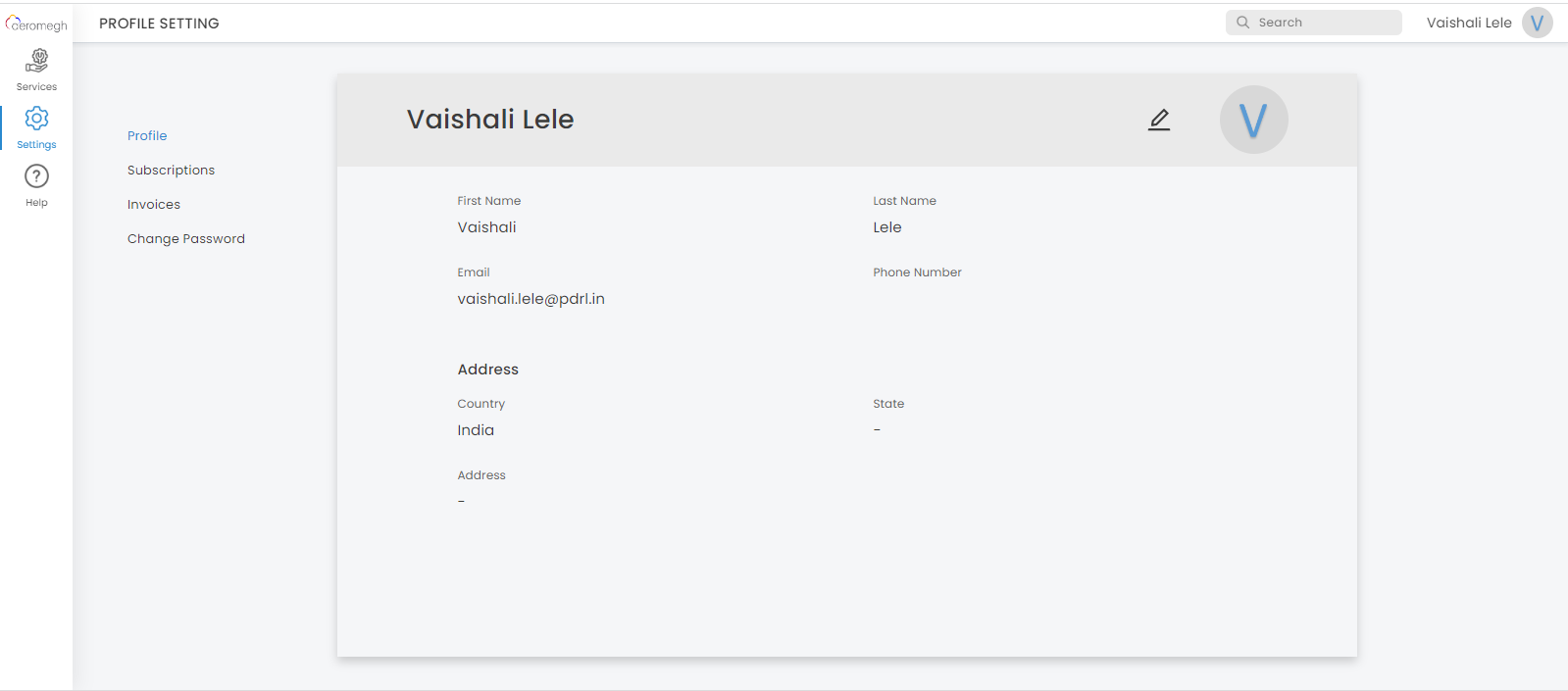Go to Subscriptions section
The width and height of the screenshot is (1568, 691).
point(171,171)
